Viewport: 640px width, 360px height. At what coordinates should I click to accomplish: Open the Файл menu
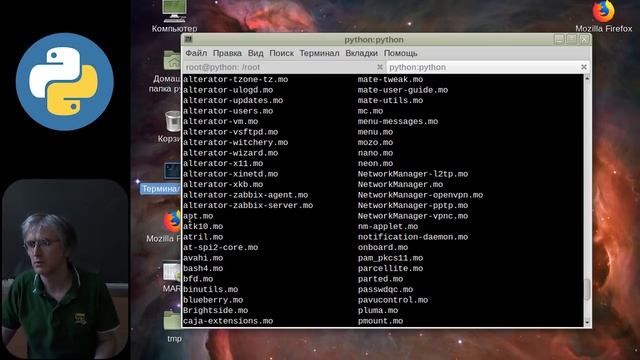click(x=196, y=53)
